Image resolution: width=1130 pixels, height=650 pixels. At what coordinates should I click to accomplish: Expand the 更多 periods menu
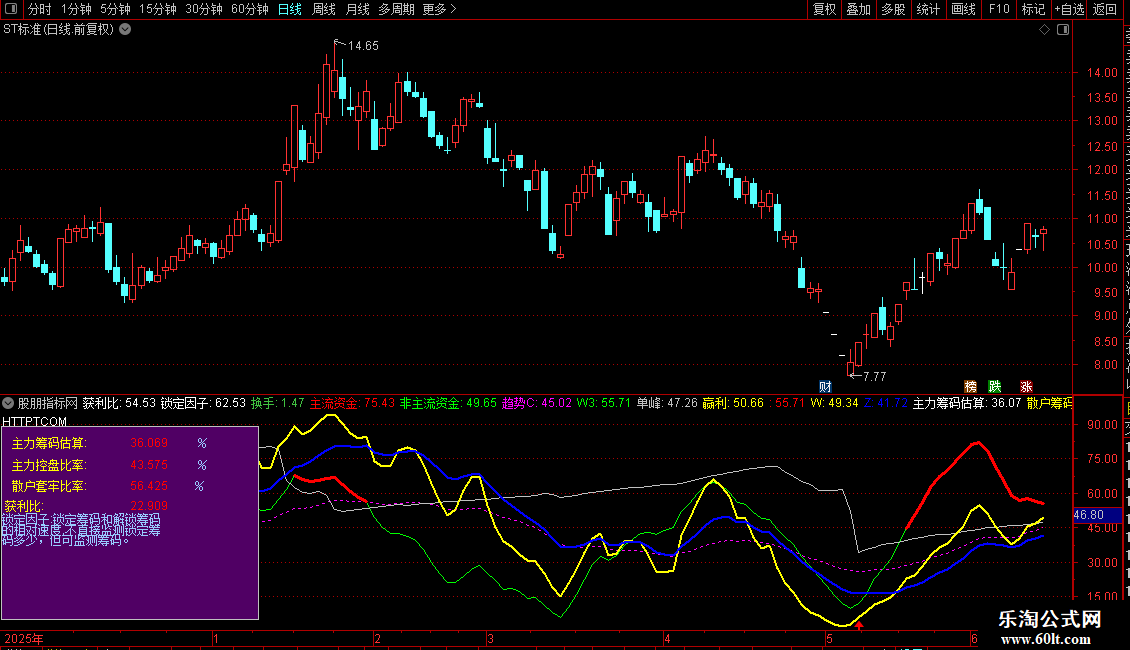439,9
